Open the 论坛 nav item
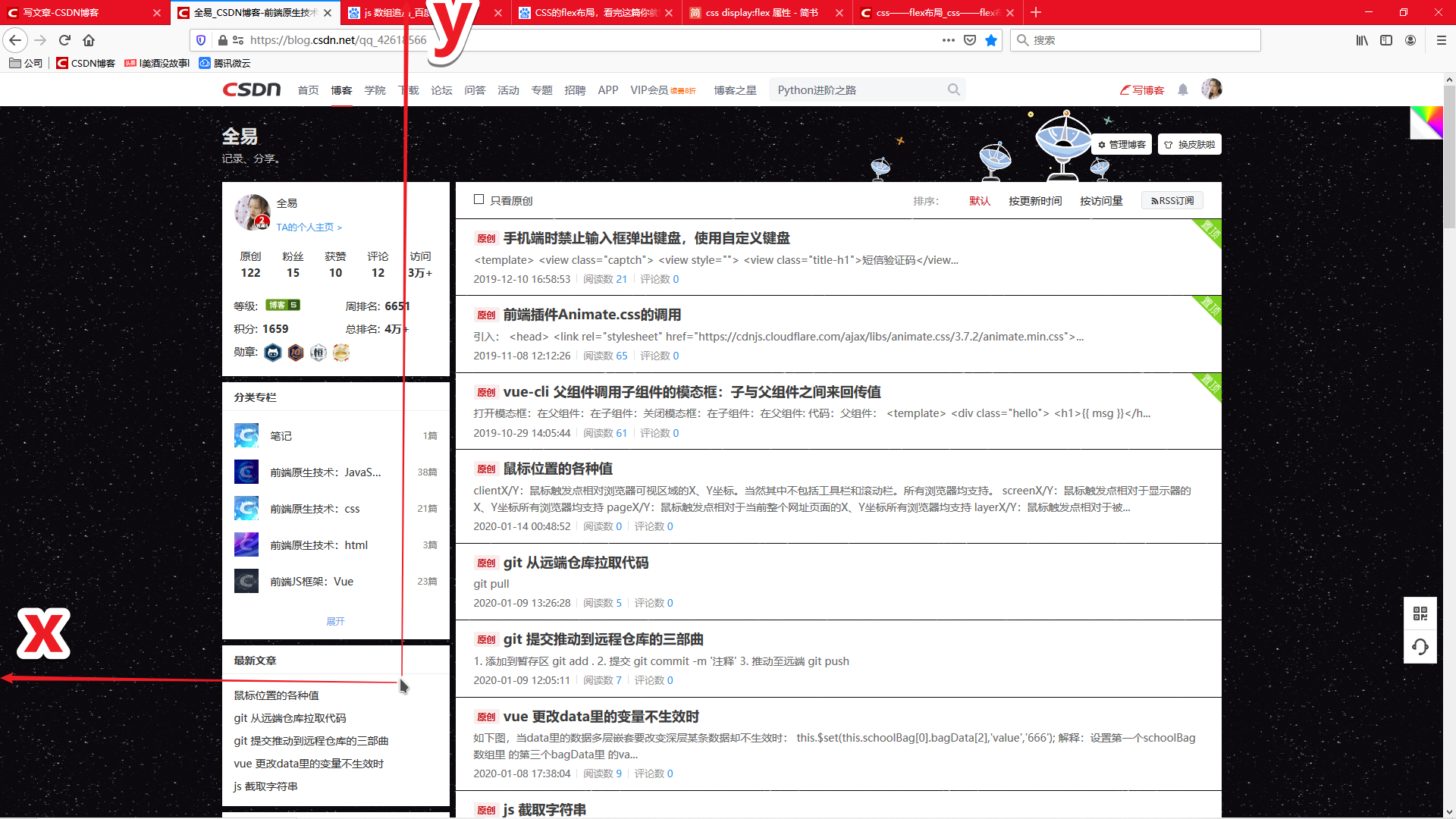1456x819 pixels. [x=441, y=89]
